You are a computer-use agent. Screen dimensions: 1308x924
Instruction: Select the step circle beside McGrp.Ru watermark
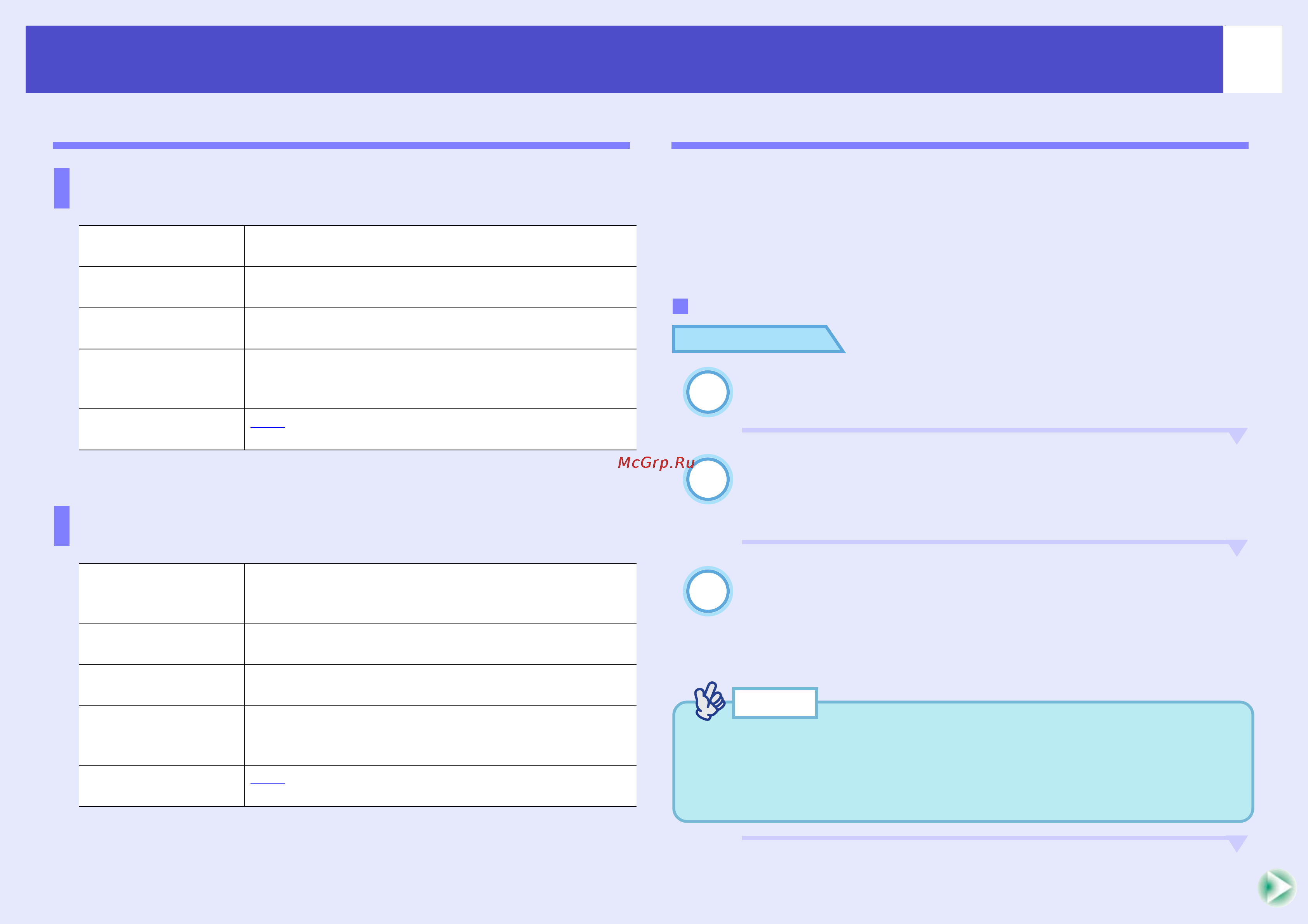point(708,479)
